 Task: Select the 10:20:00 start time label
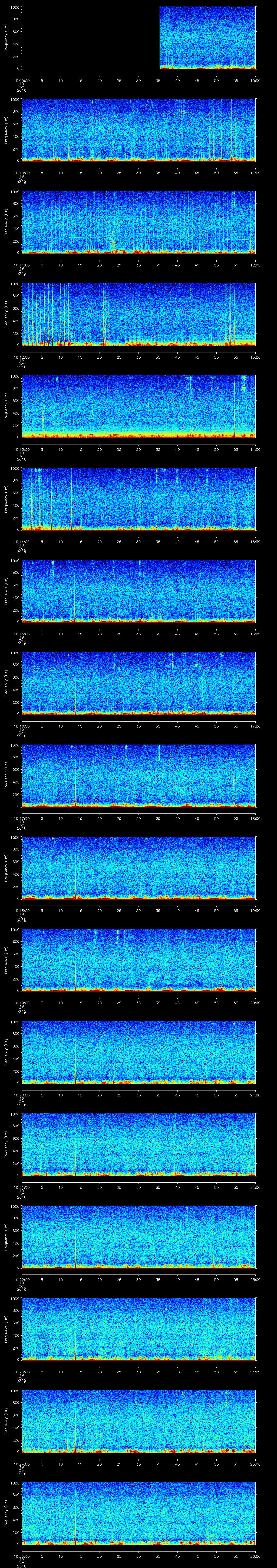[x=21, y=1095]
